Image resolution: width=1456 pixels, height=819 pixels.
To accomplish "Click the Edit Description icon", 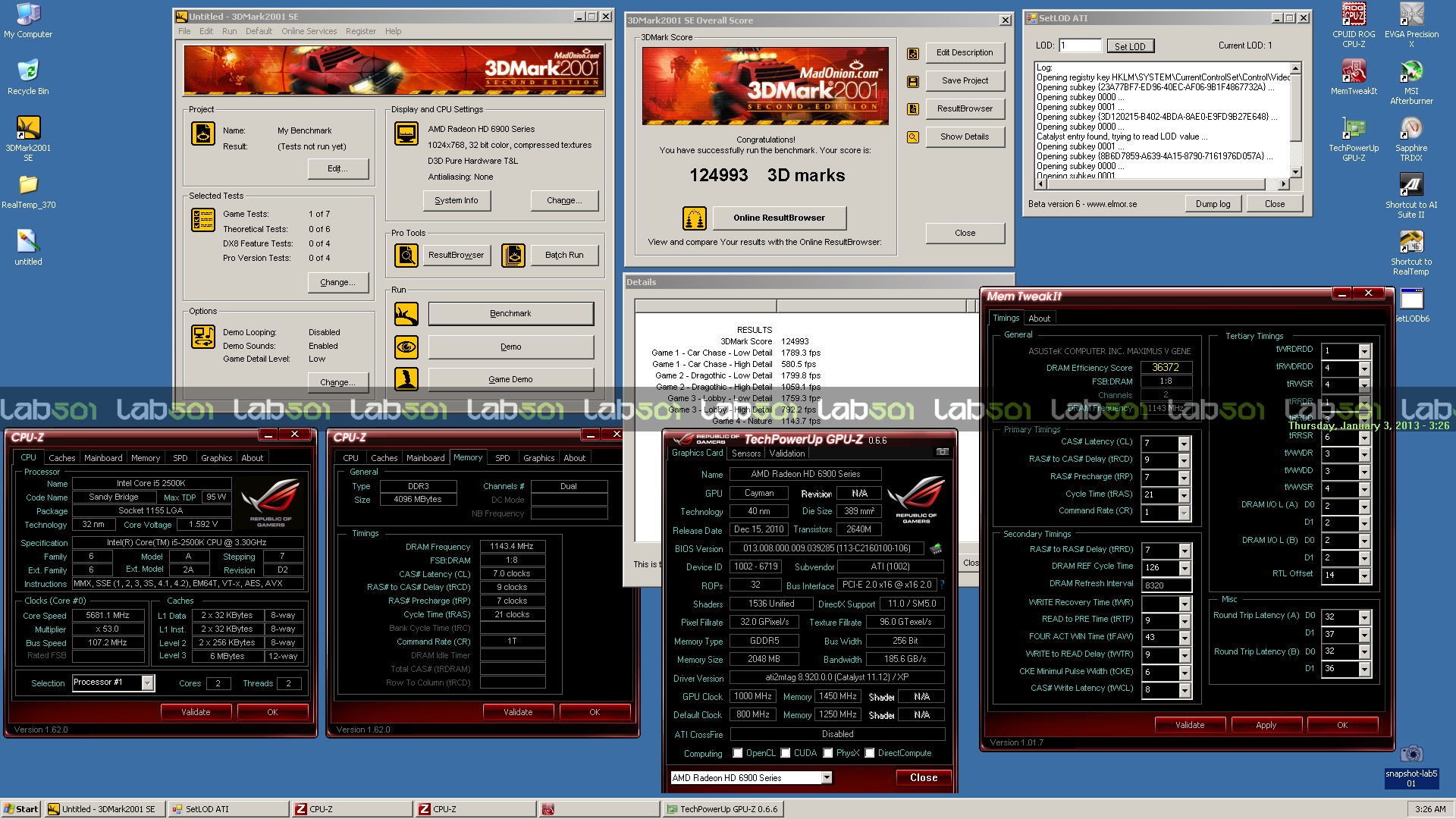I will [913, 53].
